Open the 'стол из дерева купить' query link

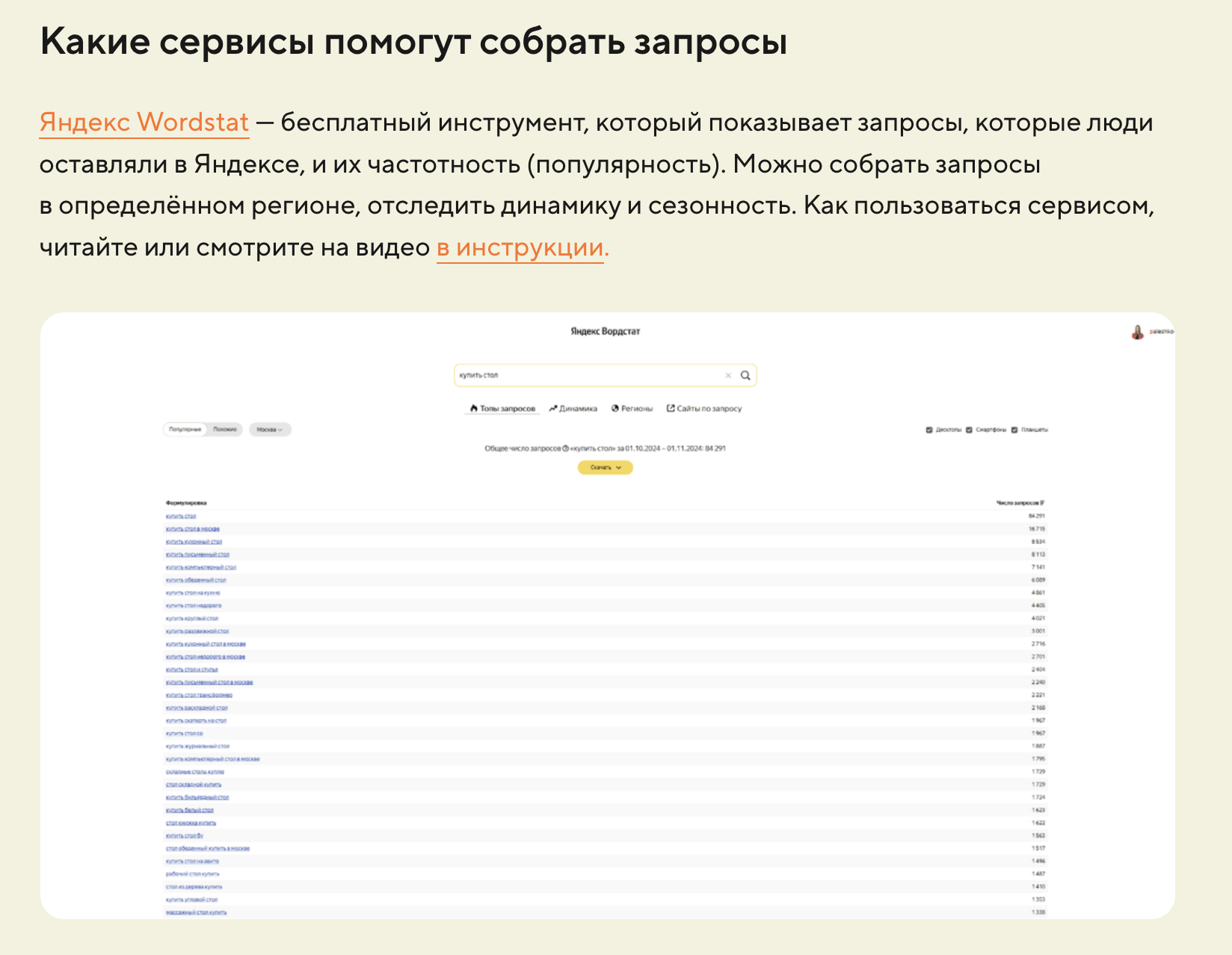194,886
